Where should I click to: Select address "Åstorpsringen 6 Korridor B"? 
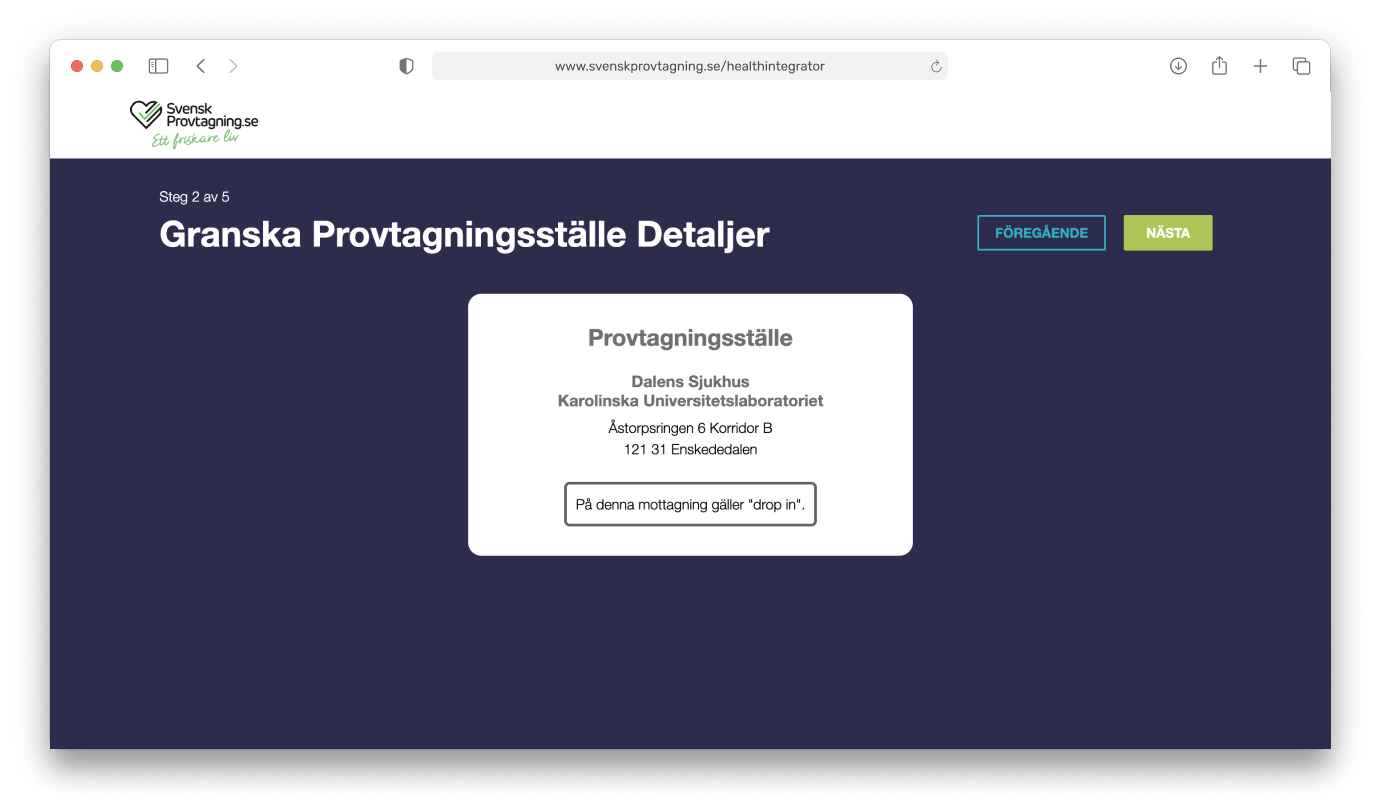(x=690, y=428)
